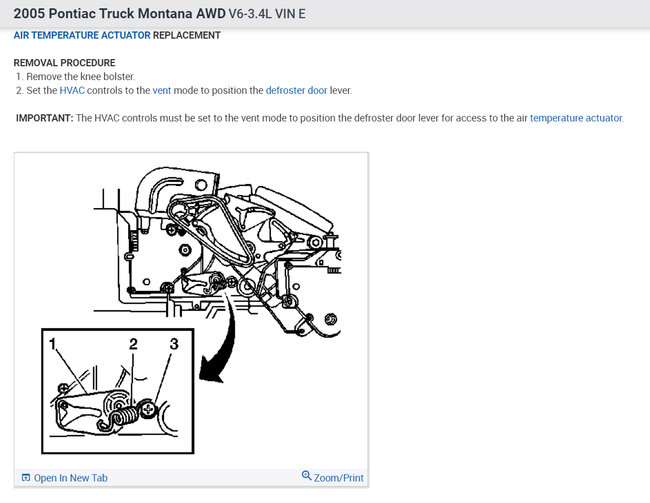Follow the defroster door link

296,90
